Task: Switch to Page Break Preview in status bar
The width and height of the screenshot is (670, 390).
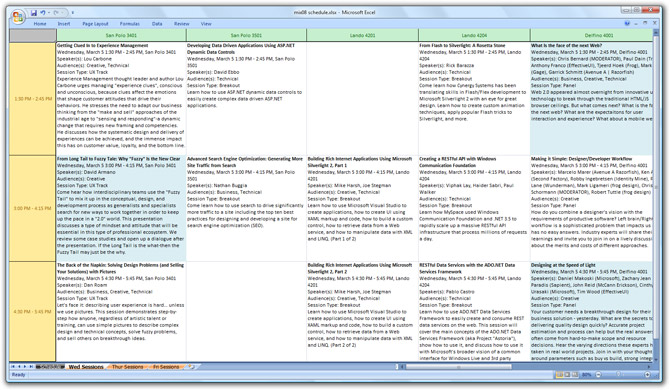Action: click(x=575, y=375)
